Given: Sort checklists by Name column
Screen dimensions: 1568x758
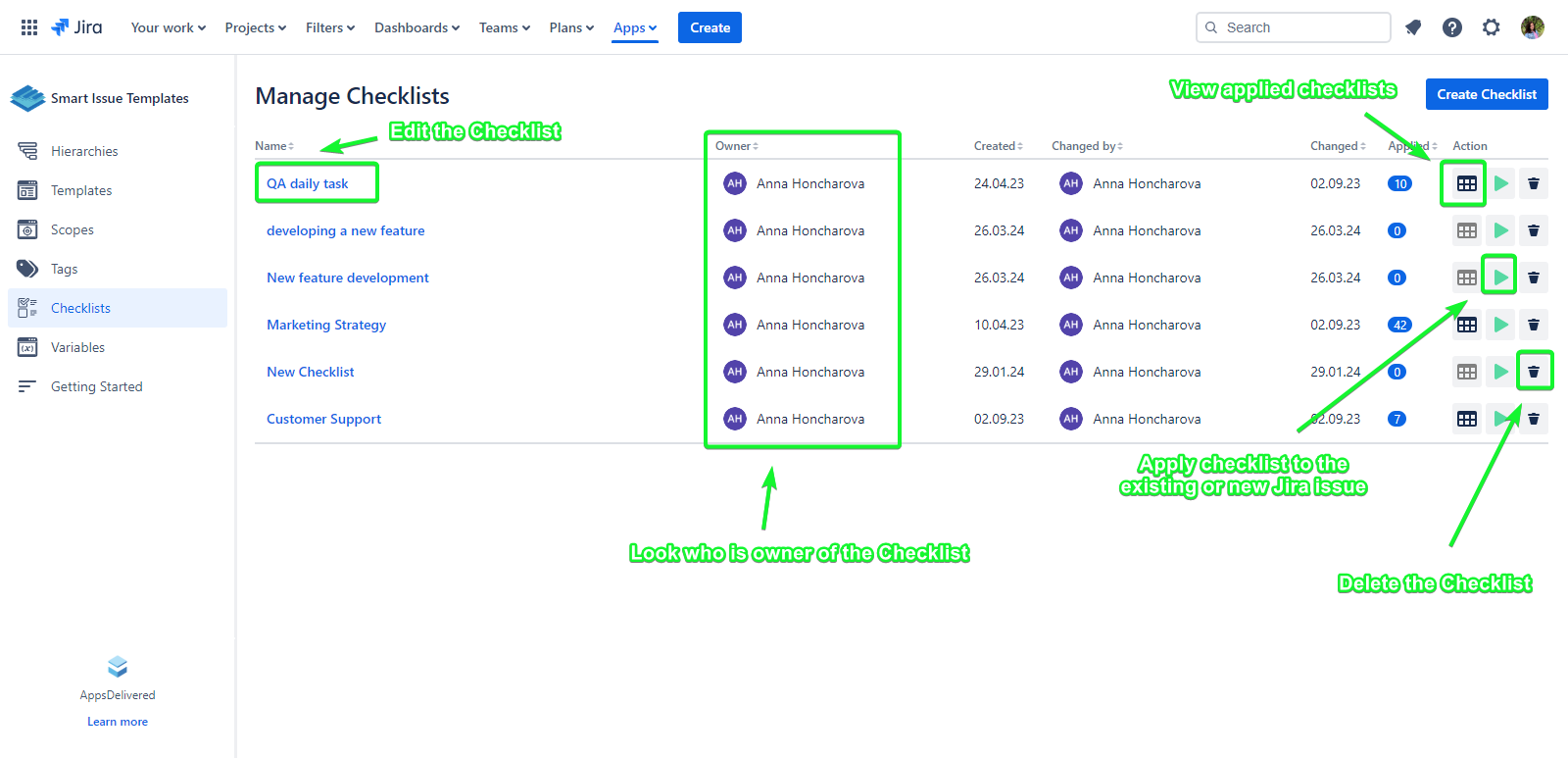Looking at the screenshot, I should coord(273,146).
